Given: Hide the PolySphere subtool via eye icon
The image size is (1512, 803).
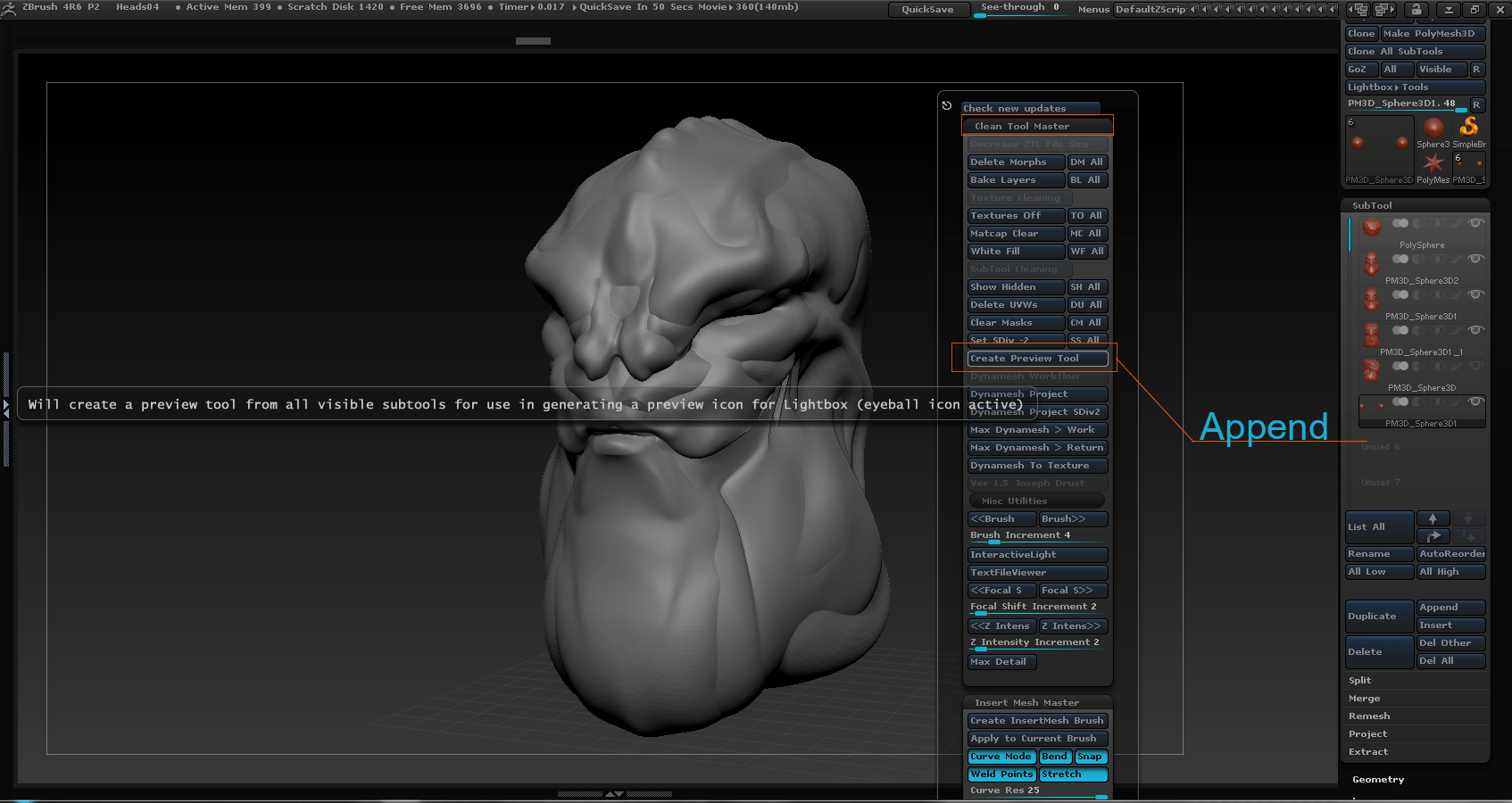Looking at the screenshot, I should click(x=1476, y=223).
